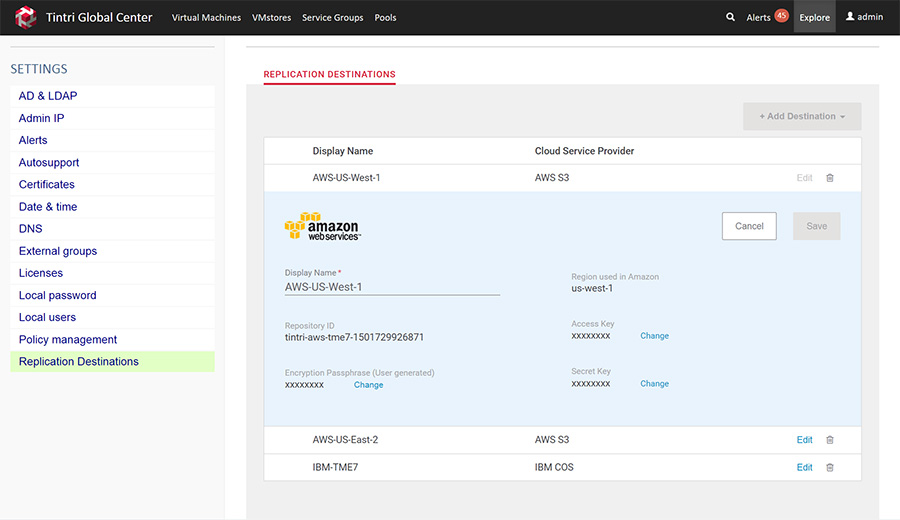The image size is (900, 520).
Task: Click the Cloud Service Provider column header
Action: (x=584, y=151)
